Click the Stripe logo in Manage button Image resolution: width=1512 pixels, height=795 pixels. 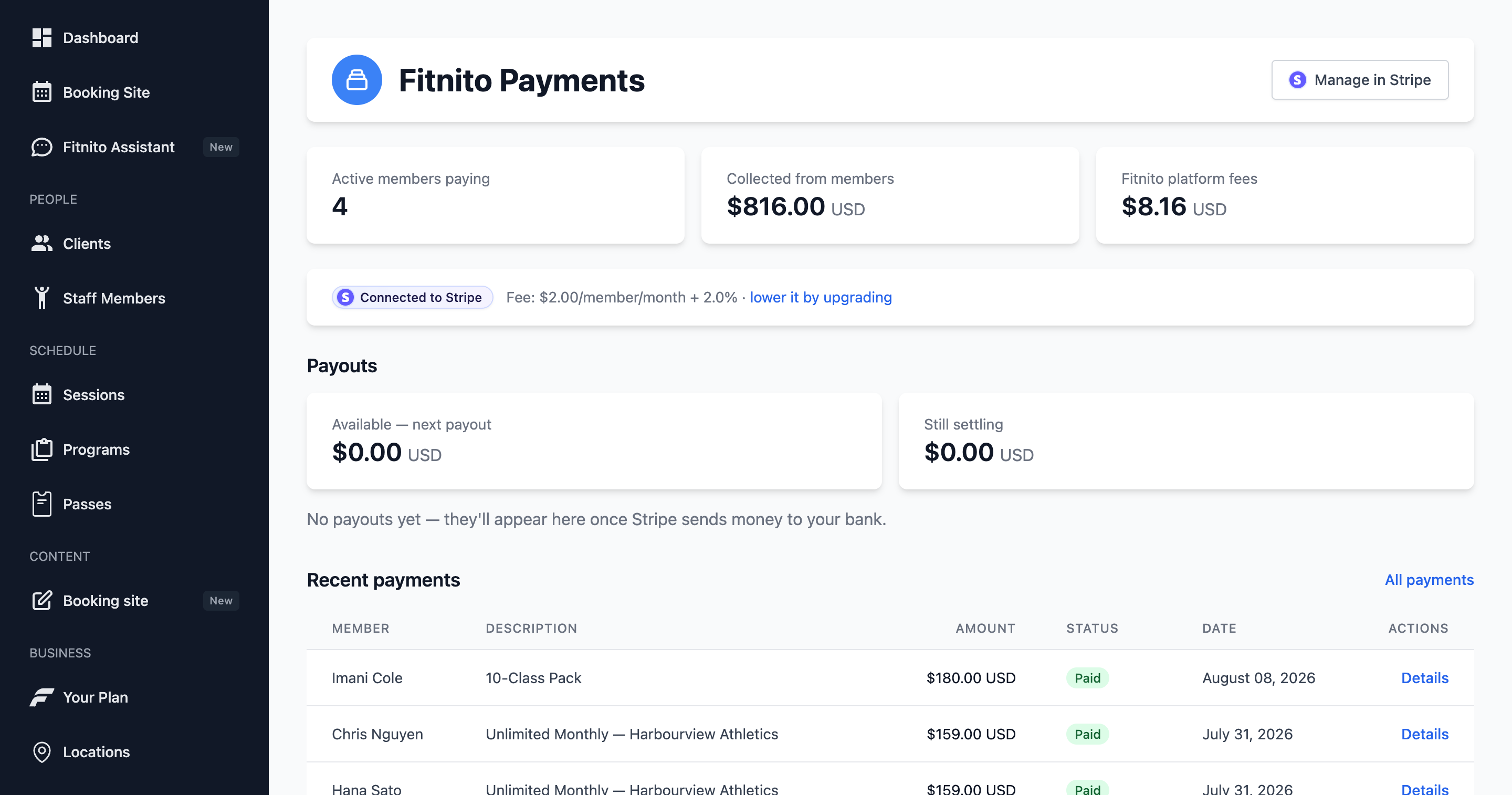(1297, 80)
